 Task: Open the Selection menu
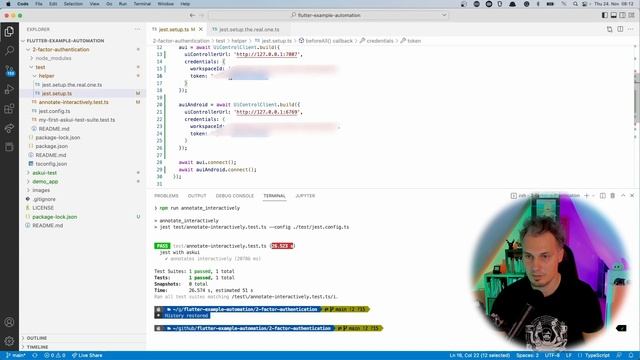click(73, 4)
